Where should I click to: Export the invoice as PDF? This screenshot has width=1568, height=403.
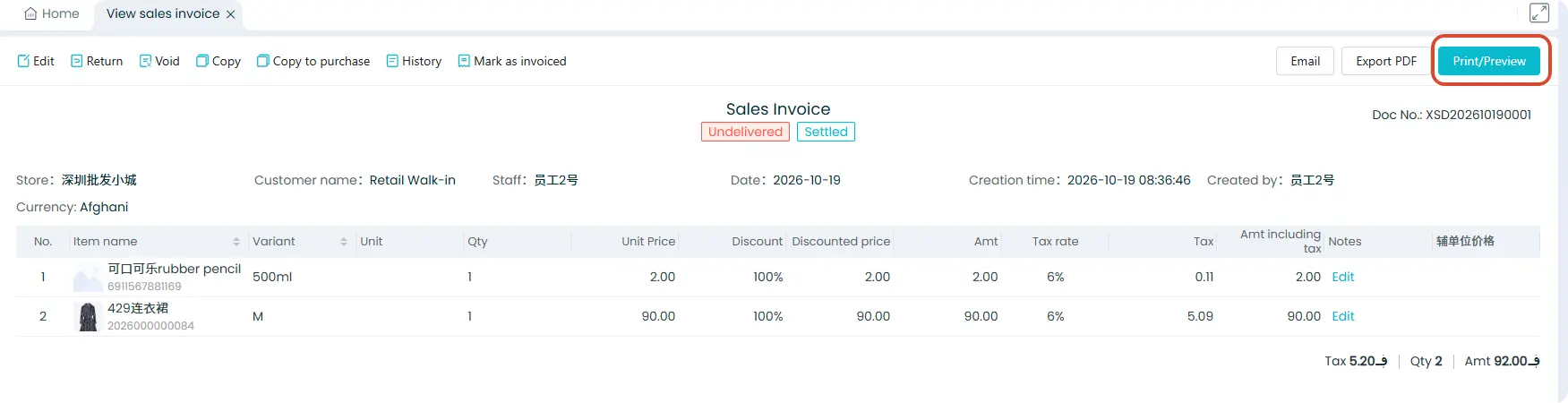click(1386, 61)
